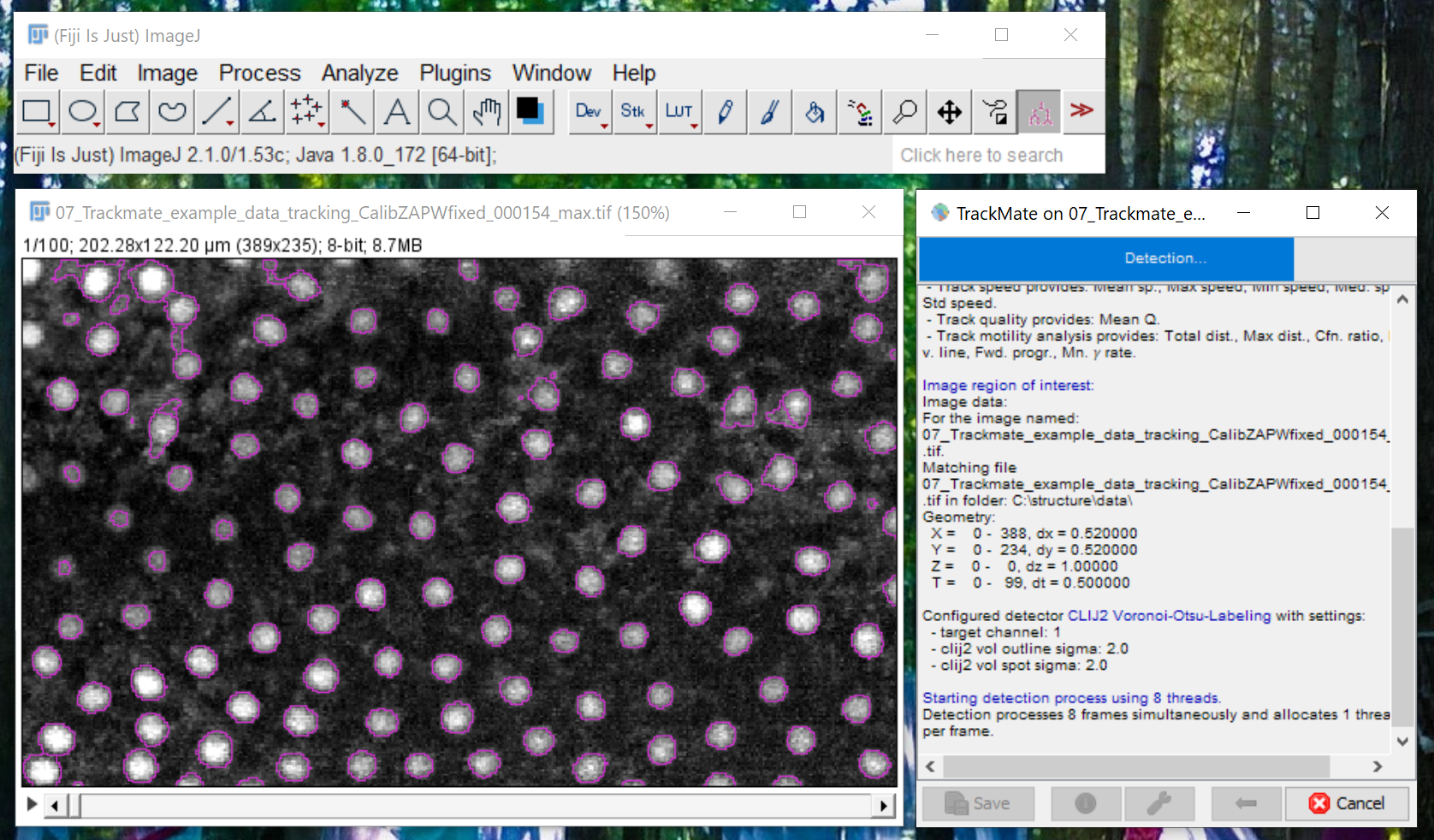Click 'CLIJ2 Voronoi-Otsu-Labeling' text in log
The height and width of the screenshot is (840, 1434).
point(1169,616)
